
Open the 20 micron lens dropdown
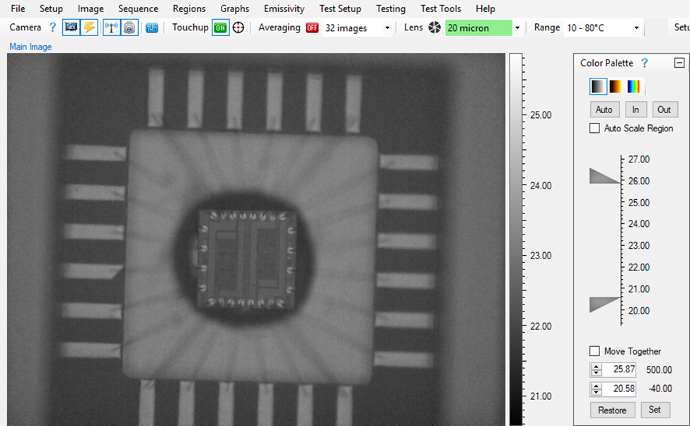(517, 28)
